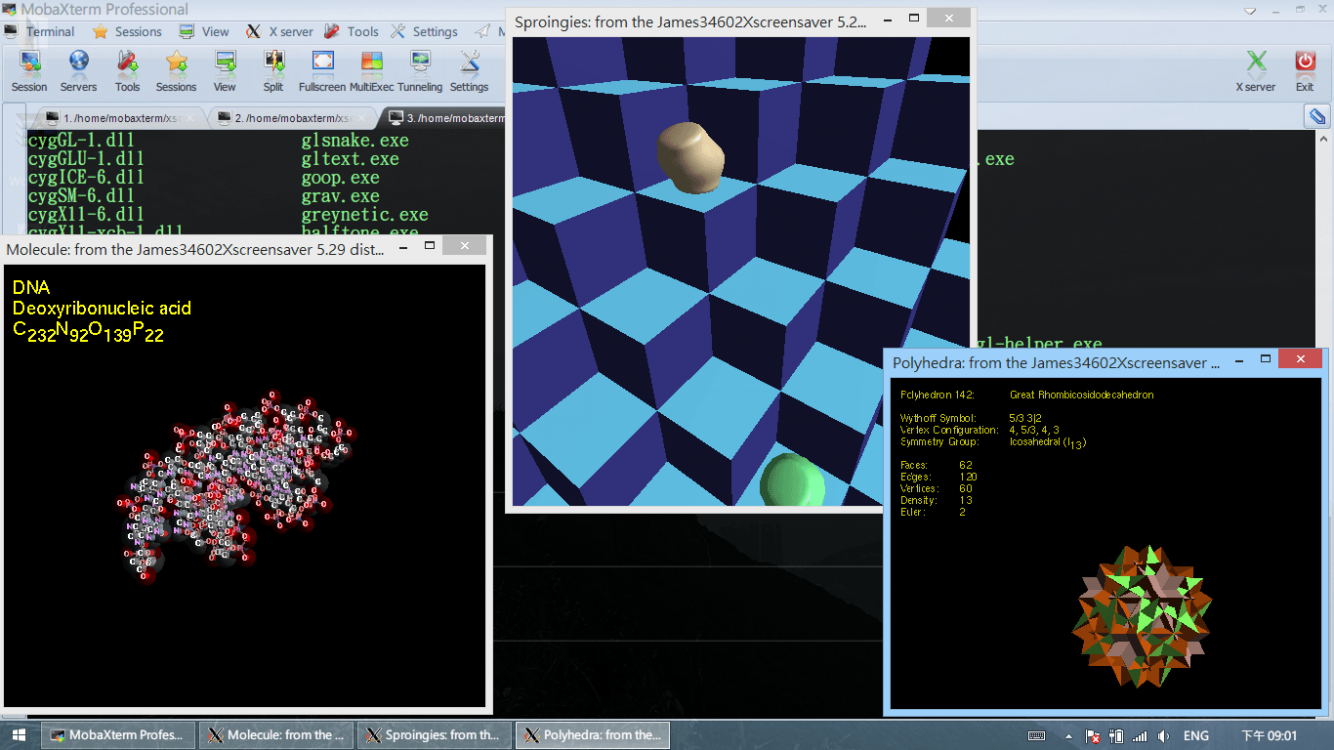1334x750 pixels.
Task: Click the action center flag tray icon
Action: point(1093,736)
